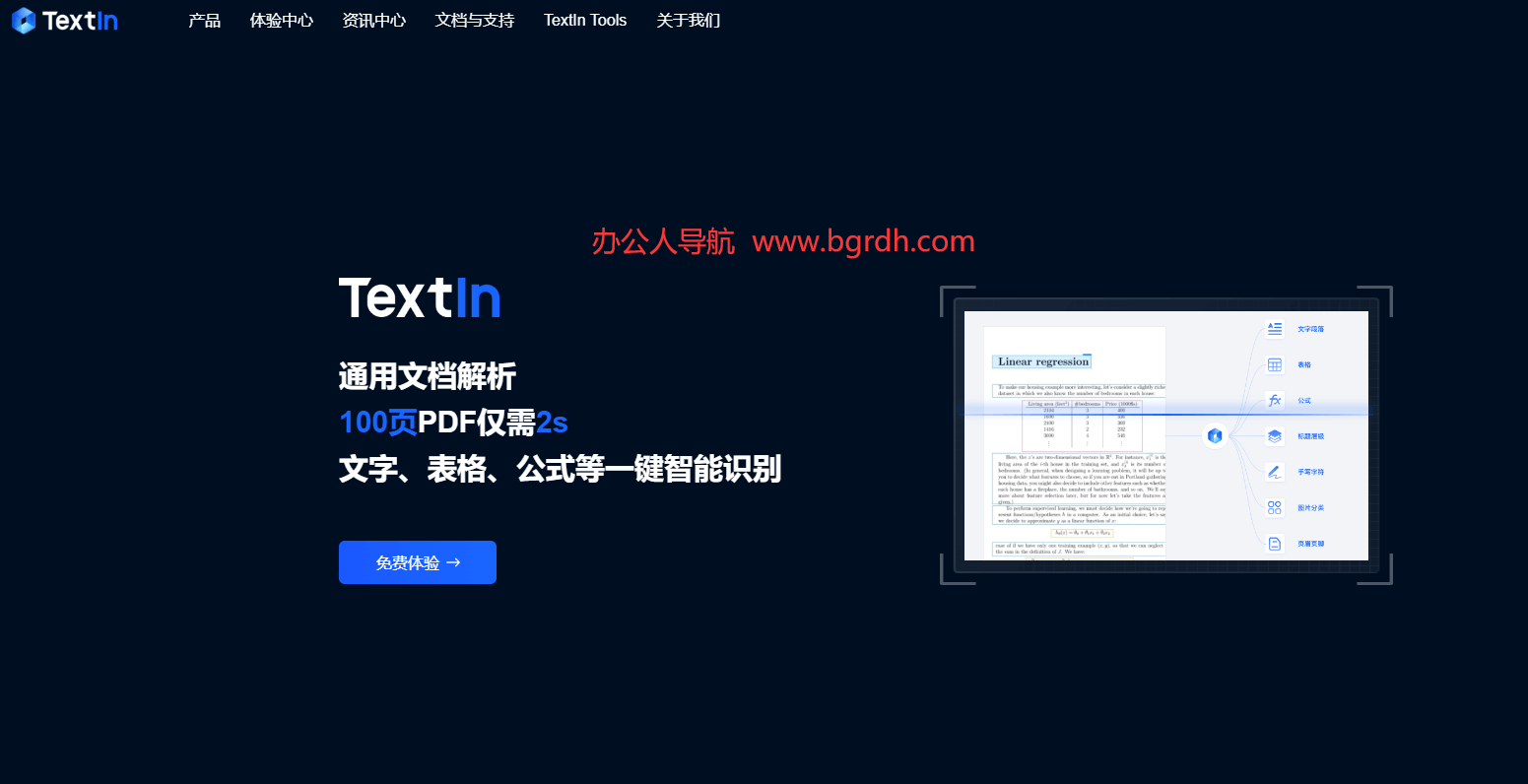Select the 文字段落 recognition icon
1528x784 pixels.
click(x=1274, y=328)
